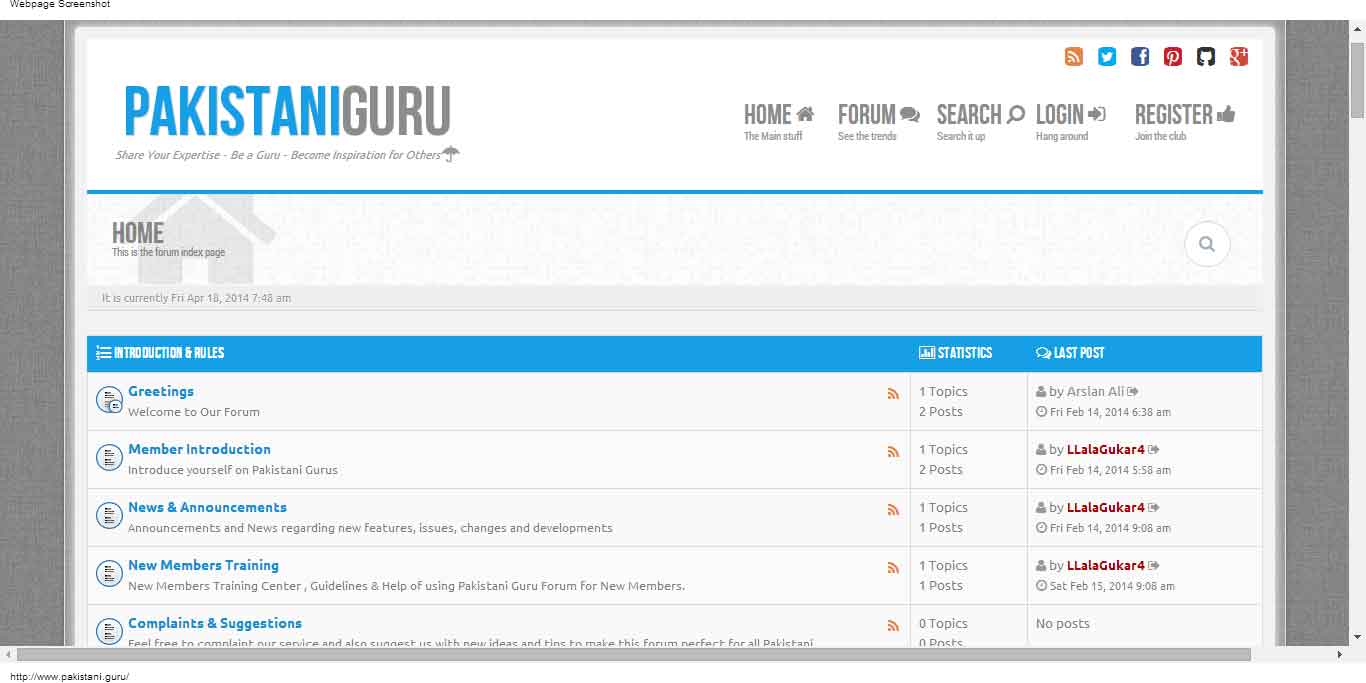Viewport: 1366px width, 683px height.
Task: Click the vertical scrollbar down arrow
Action: (1357, 636)
